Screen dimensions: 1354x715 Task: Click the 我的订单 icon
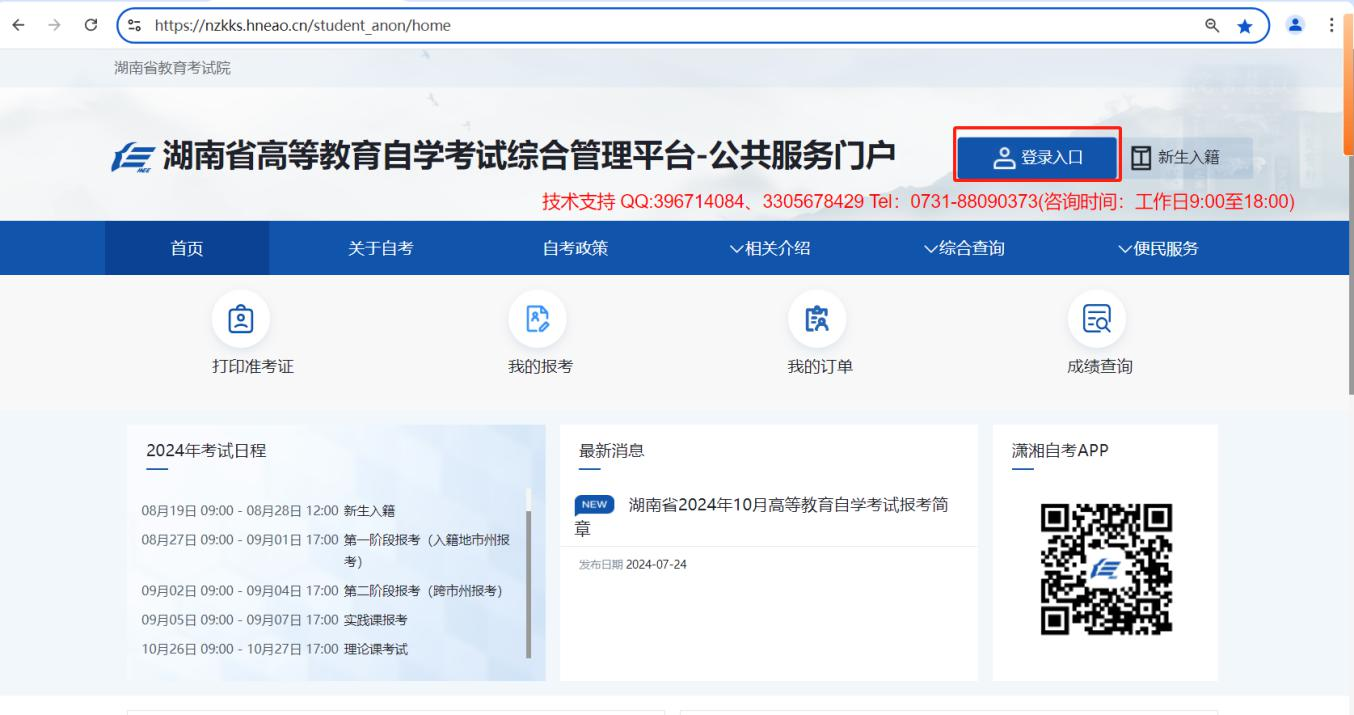[x=819, y=319]
